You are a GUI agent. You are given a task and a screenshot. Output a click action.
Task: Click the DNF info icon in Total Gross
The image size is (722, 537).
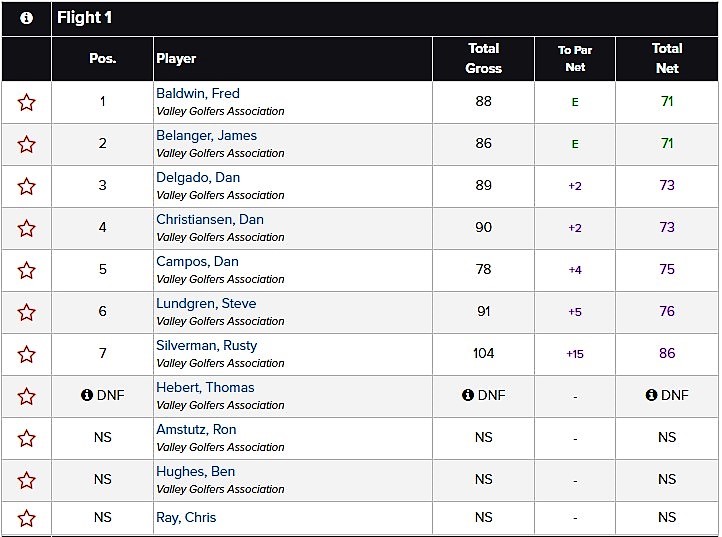pyautogui.click(x=468, y=395)
